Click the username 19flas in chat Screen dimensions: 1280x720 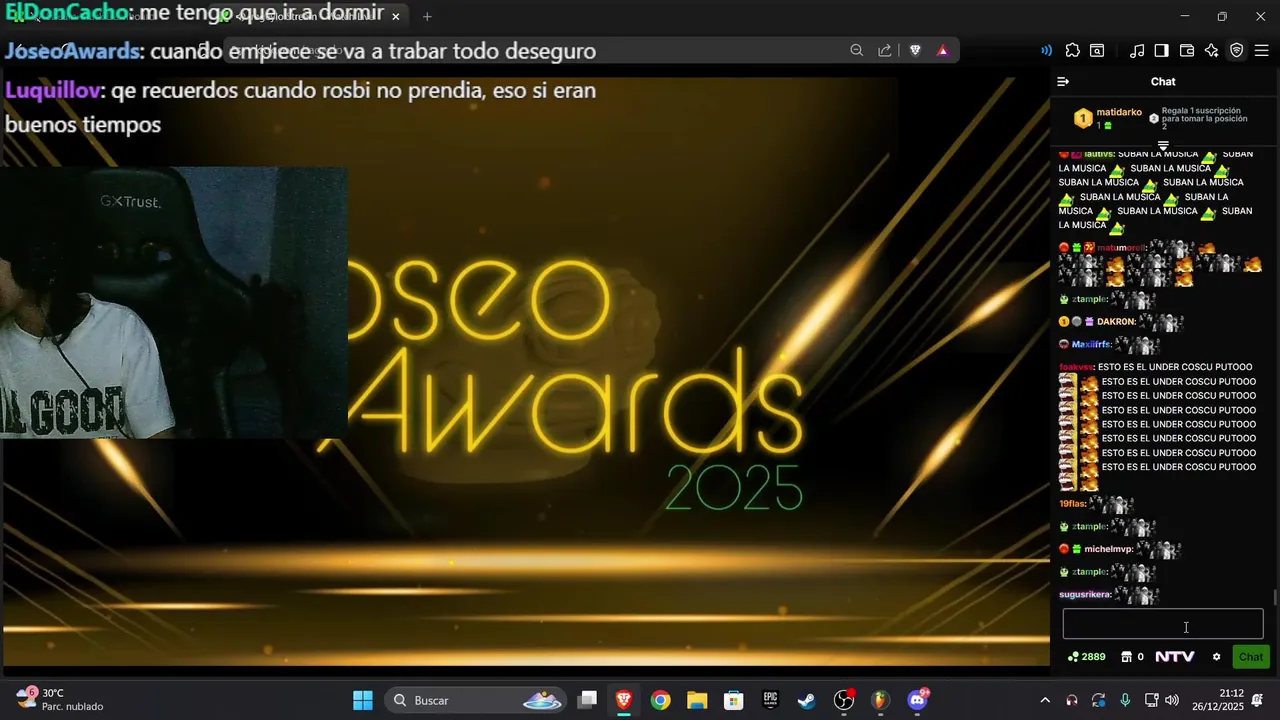click(x=1072, y=504)
